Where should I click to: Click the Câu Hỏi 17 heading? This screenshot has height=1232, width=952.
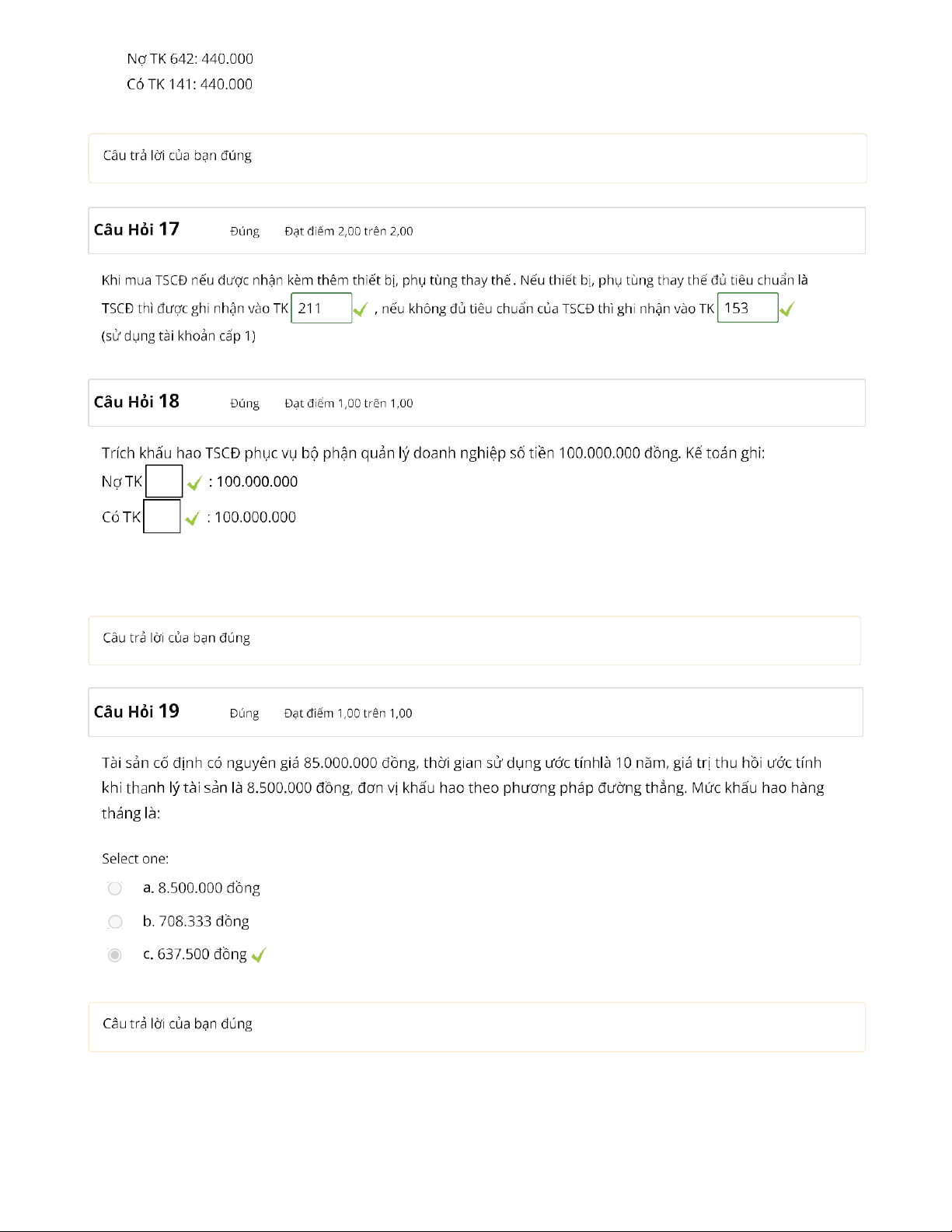click(137, 229)
